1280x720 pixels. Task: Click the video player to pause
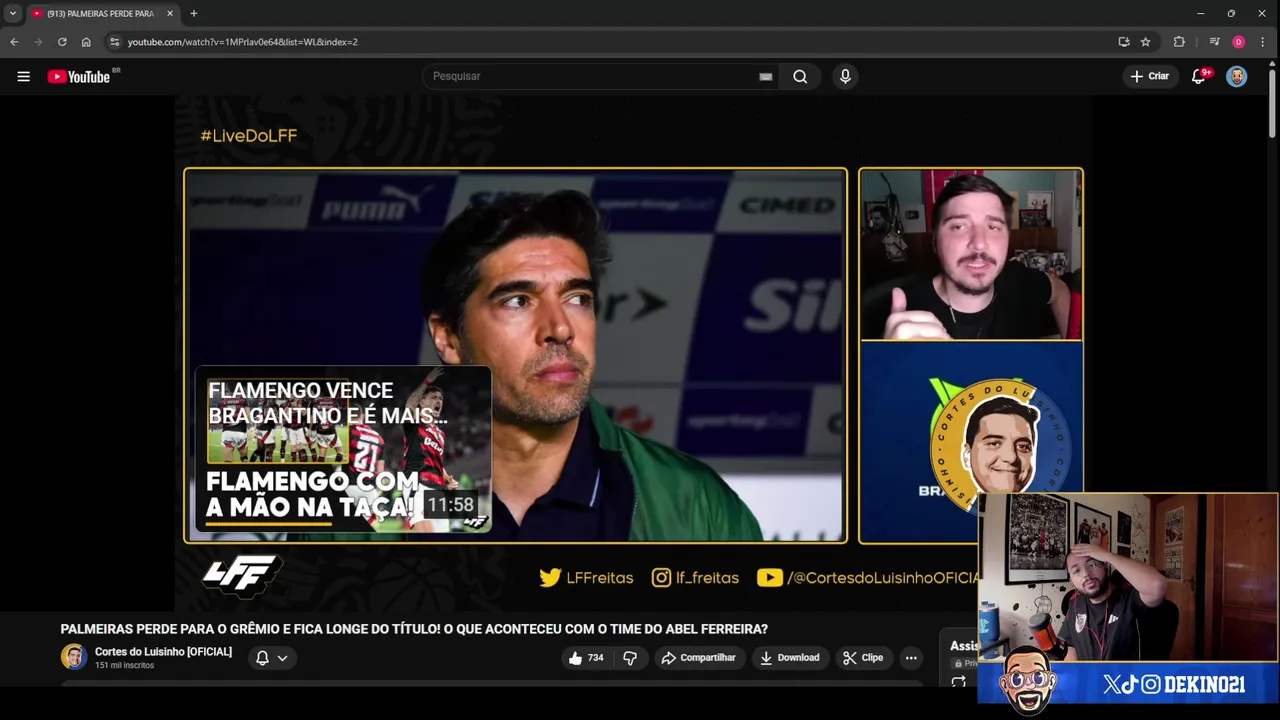click(634, 355)
